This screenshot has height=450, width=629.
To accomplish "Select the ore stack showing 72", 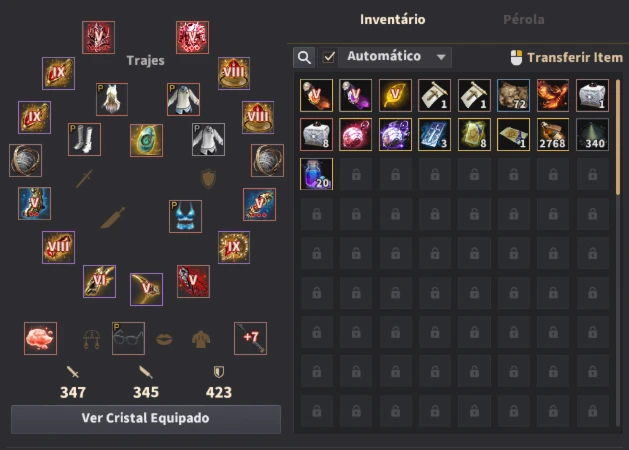I will pos(513,95).
